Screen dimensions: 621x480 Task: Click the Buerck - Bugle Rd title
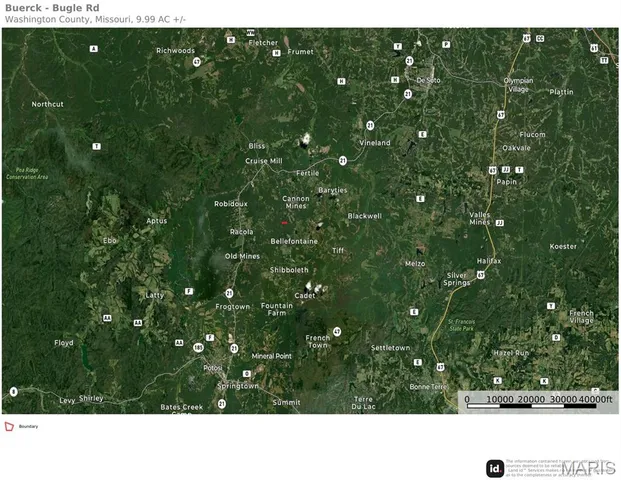(x=52, y=8)
